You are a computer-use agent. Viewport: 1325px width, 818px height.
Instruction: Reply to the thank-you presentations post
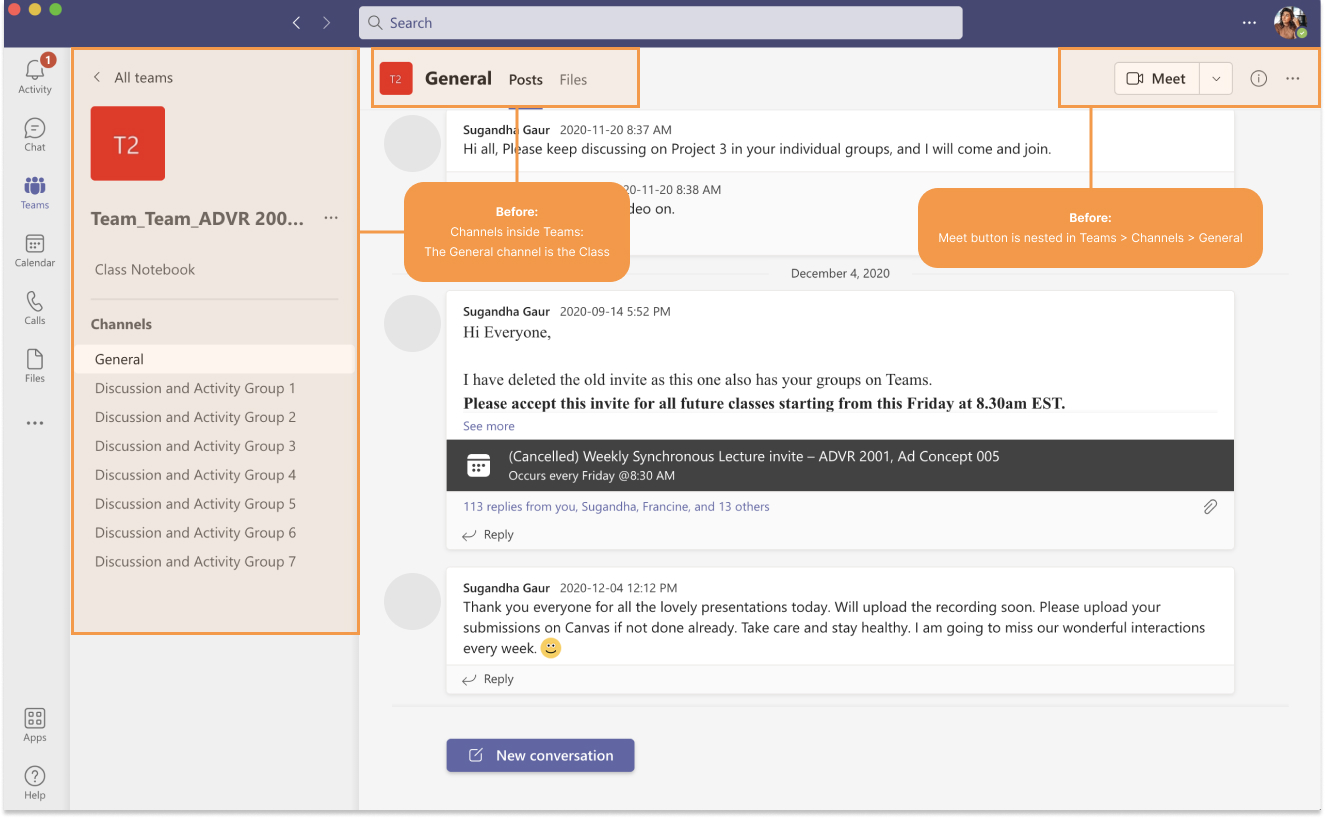pos(488,679)
